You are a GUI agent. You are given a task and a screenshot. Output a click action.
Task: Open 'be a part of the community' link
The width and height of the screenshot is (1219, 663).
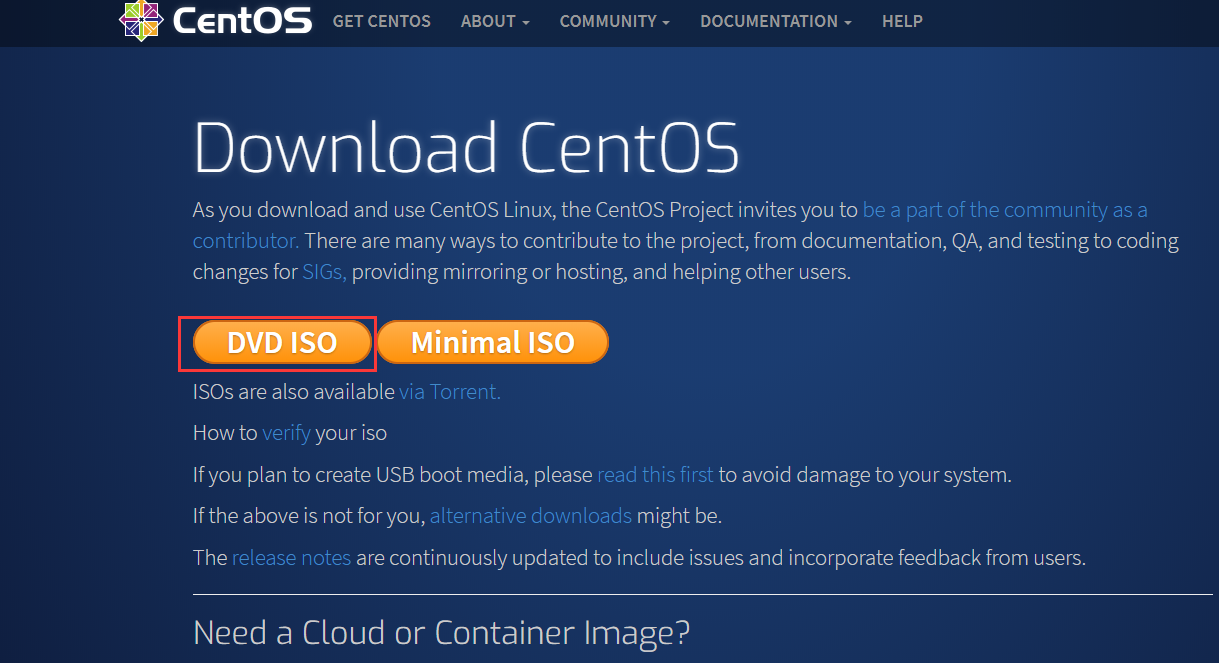(x=1005, y=210)
